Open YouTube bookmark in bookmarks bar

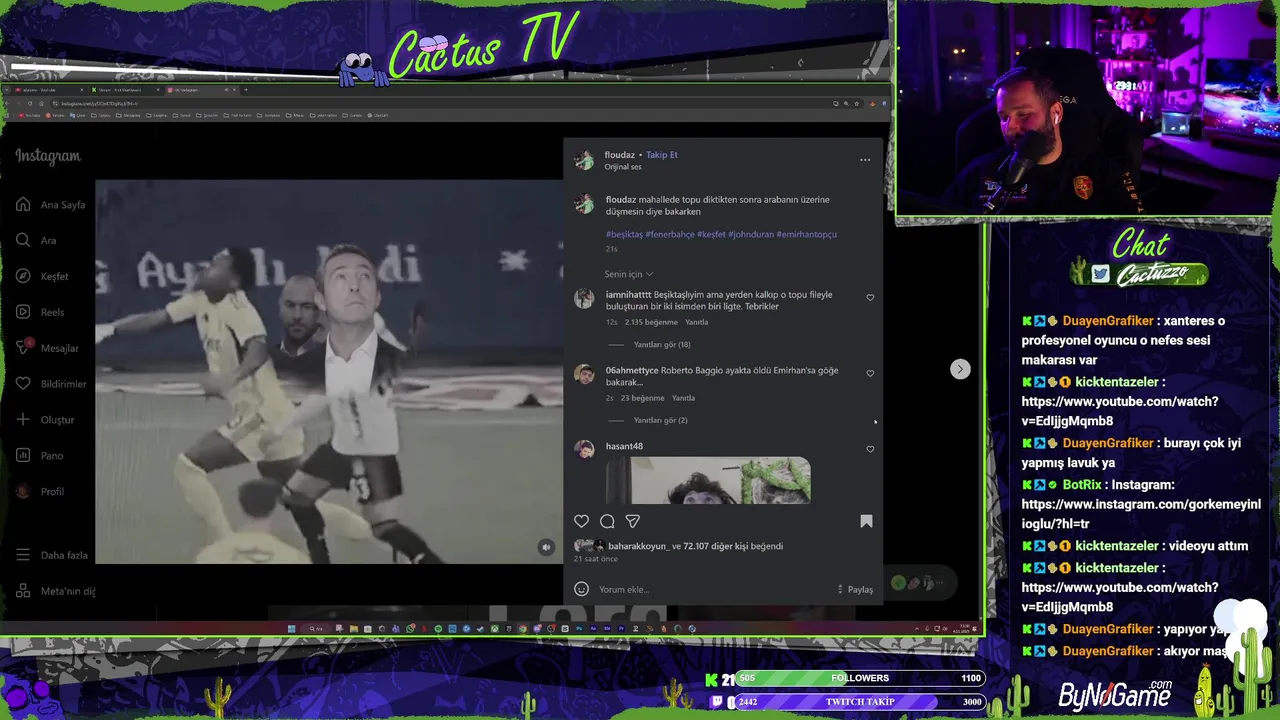click(x=29, y=115)
